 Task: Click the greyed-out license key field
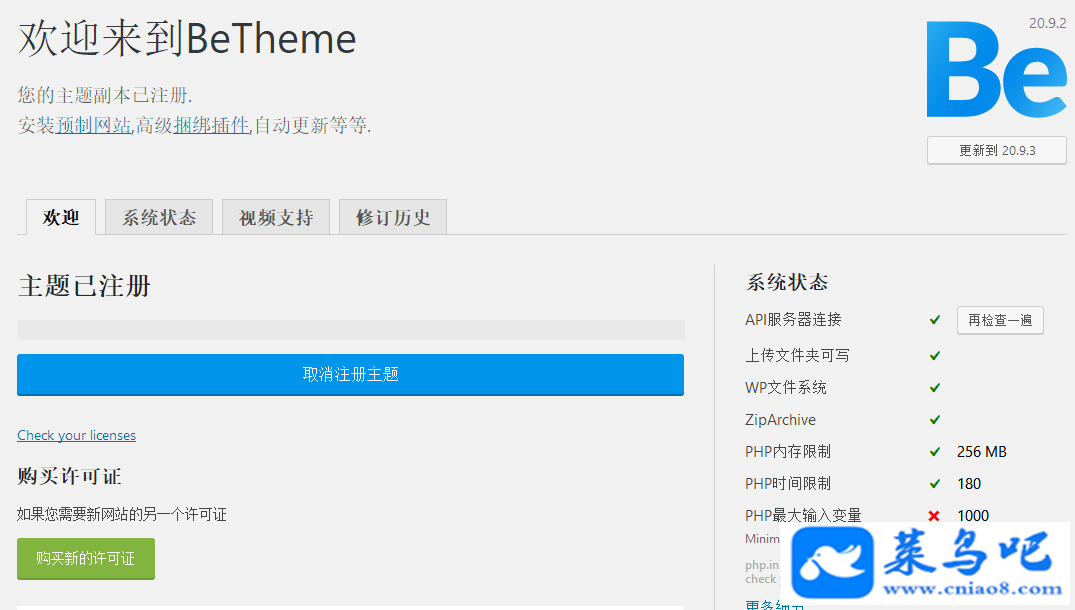coord(350,330)
